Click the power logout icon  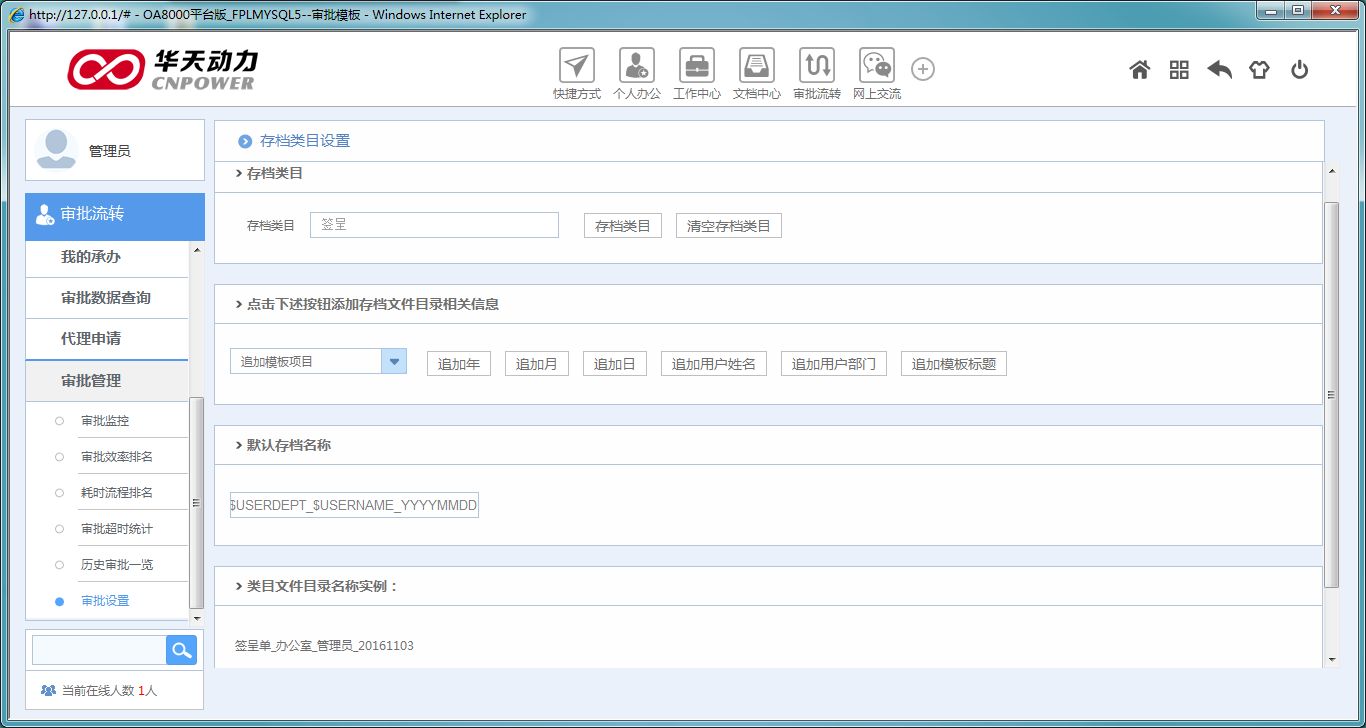point(1299,70)
